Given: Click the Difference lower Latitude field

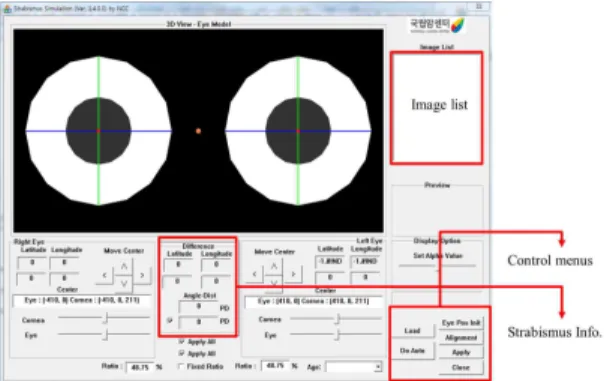Looking at the screenshot, I should coord(178,282).
